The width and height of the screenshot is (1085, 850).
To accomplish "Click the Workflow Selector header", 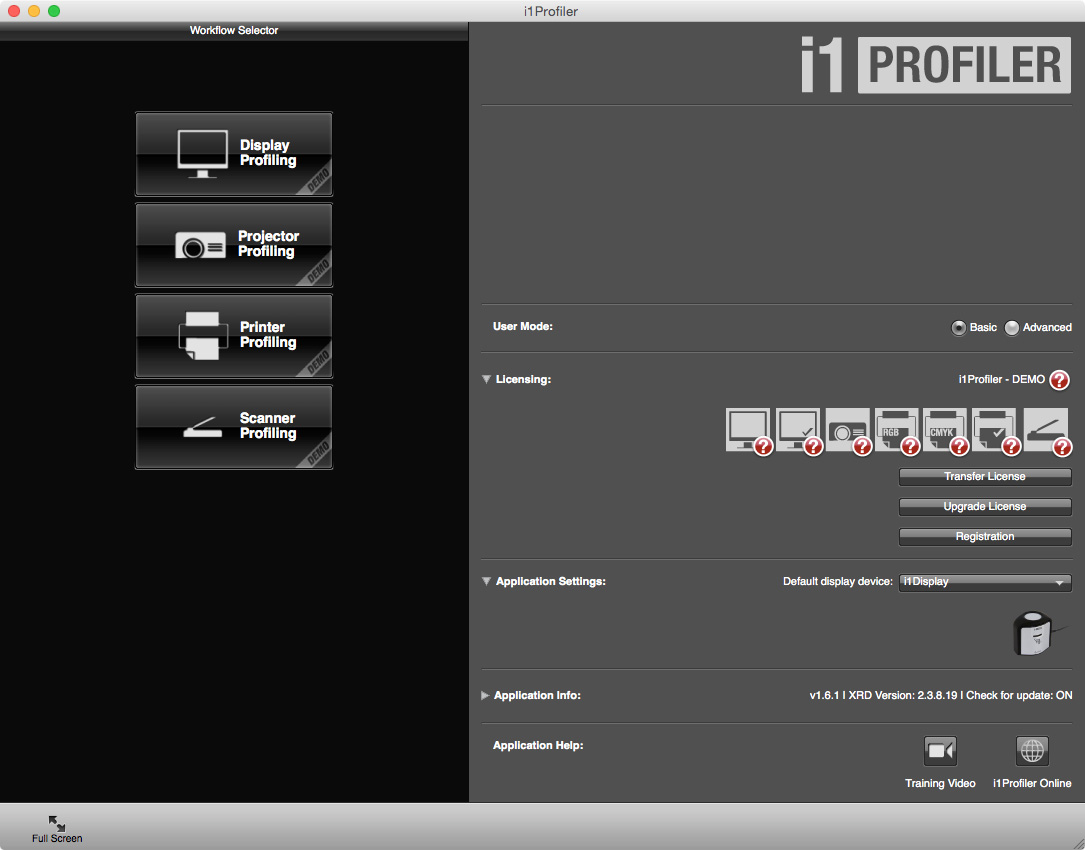I will [x=234, y=30].
